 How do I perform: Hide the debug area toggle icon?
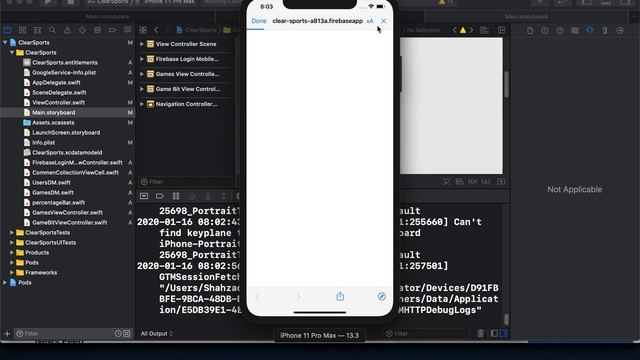(144, 196)
